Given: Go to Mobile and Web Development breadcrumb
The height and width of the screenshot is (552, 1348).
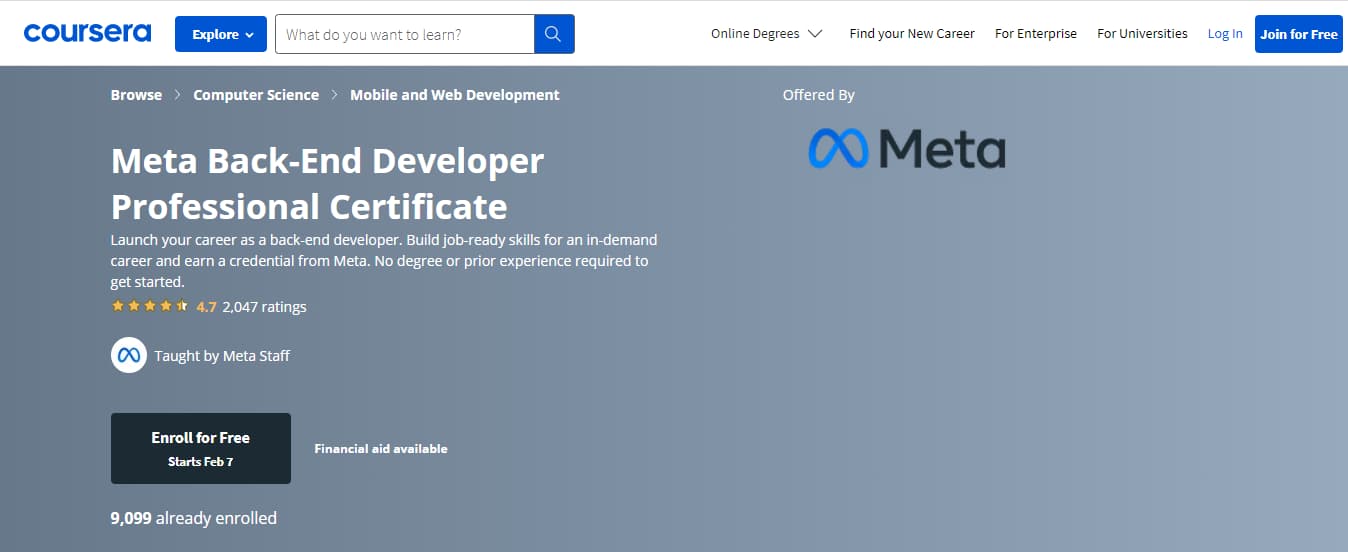Looking at the screenshot, I should [455, 95].
